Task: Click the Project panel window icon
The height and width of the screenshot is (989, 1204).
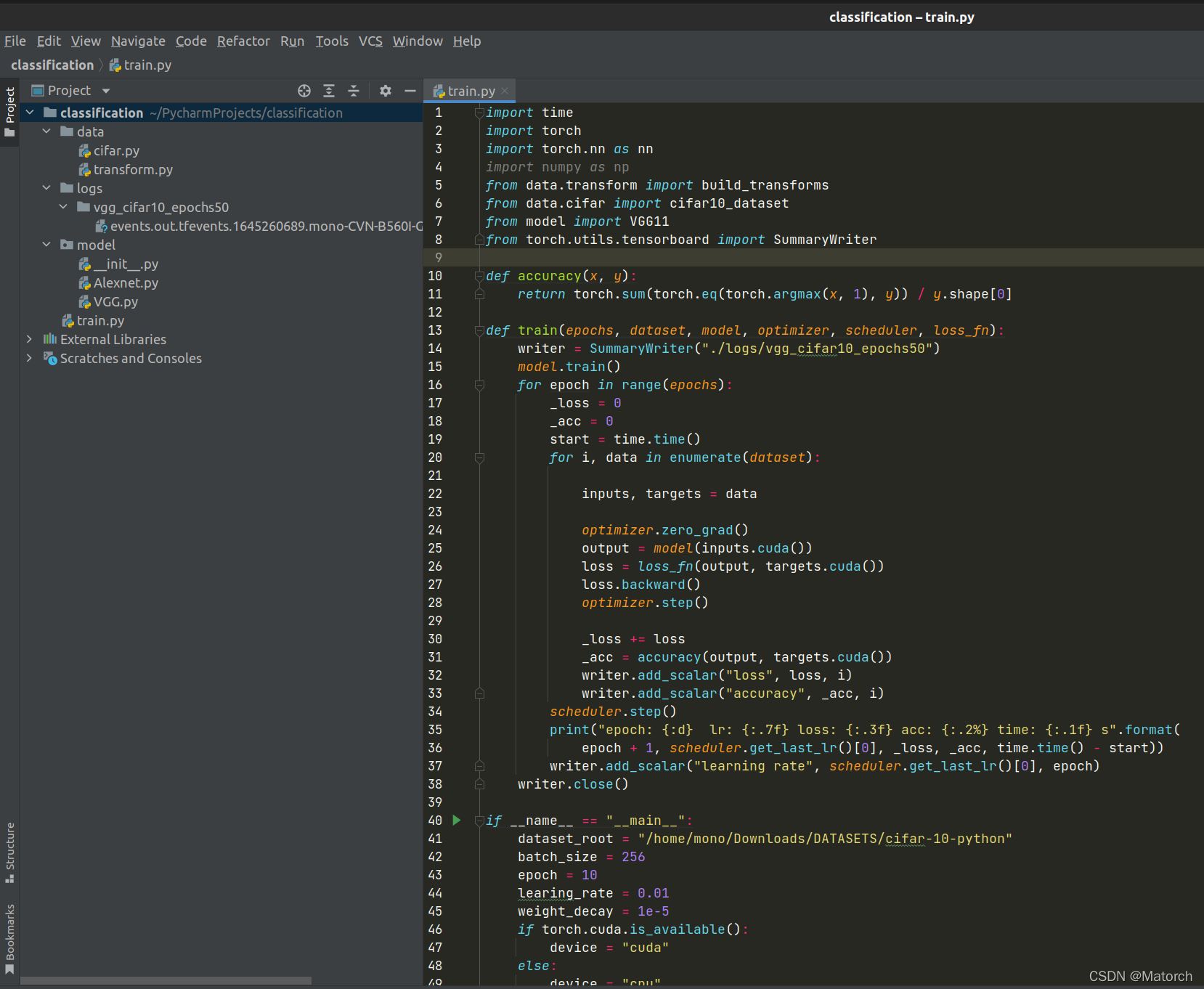Action: click(38, 91)
